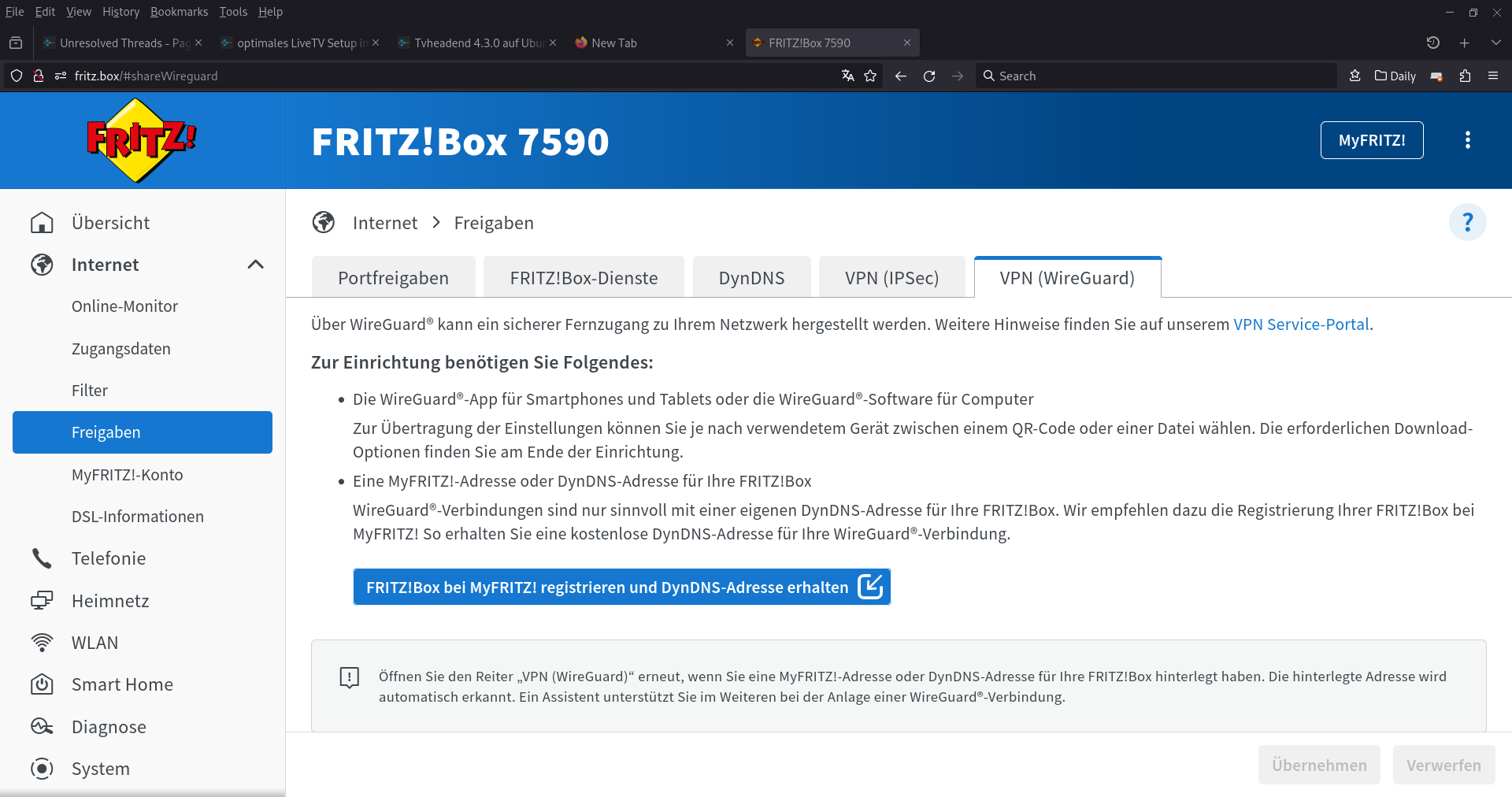Click the FRITZ! logo

click(x=142, y=140)
